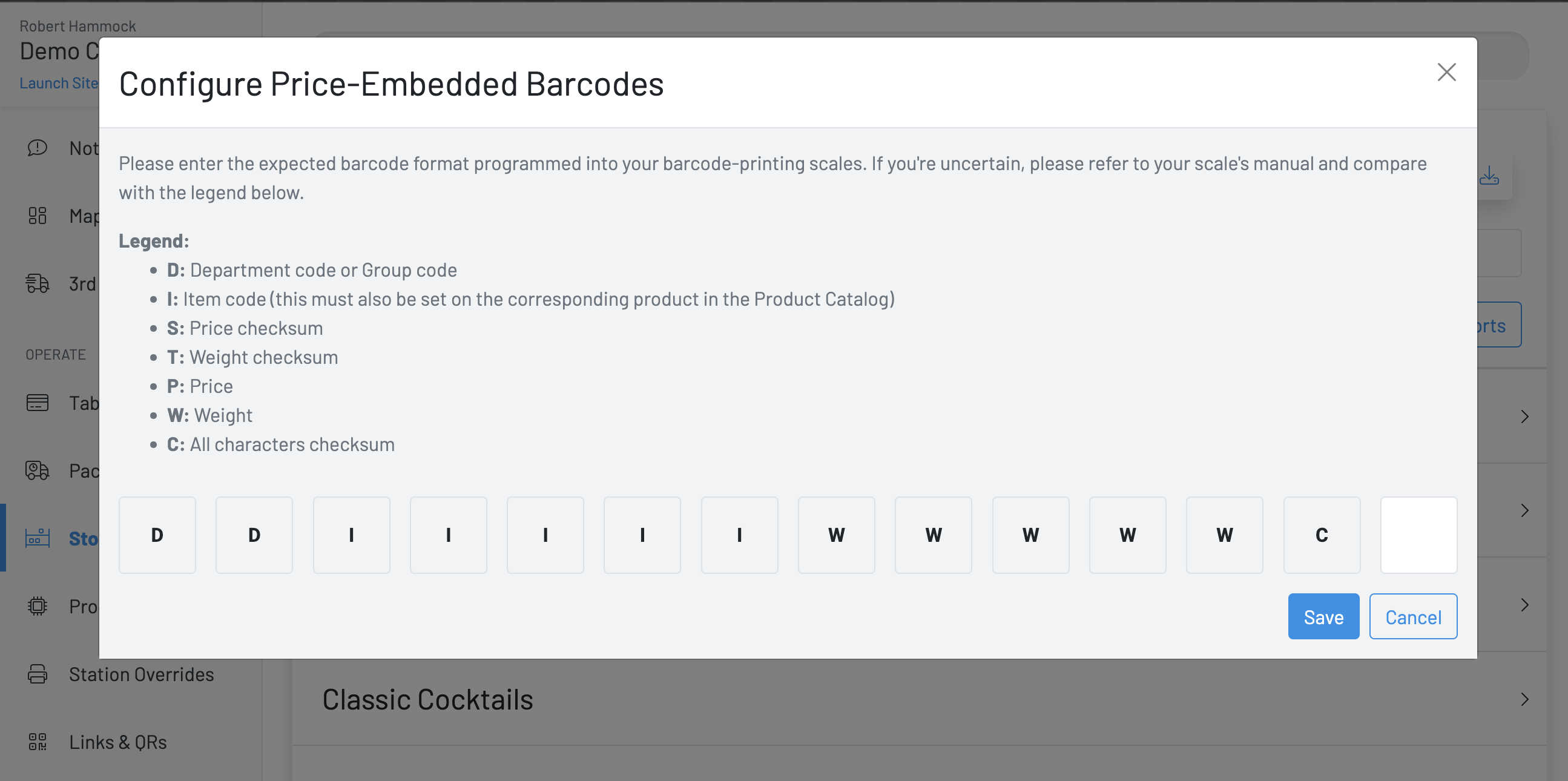
Task: Open Station Overrides menu item
Action: (141, 674)
